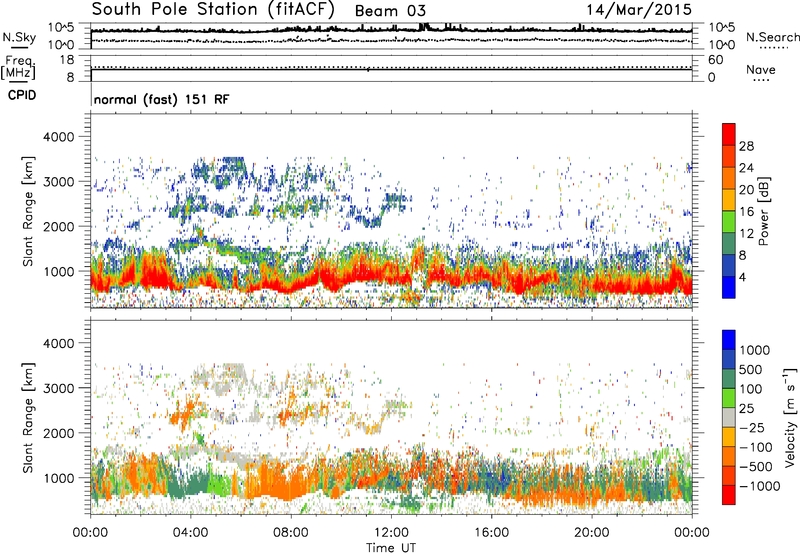Viewport: 800px width, 554px height.
Task: Click the '2000' tick of velocity panel
Action: [58, 433]
